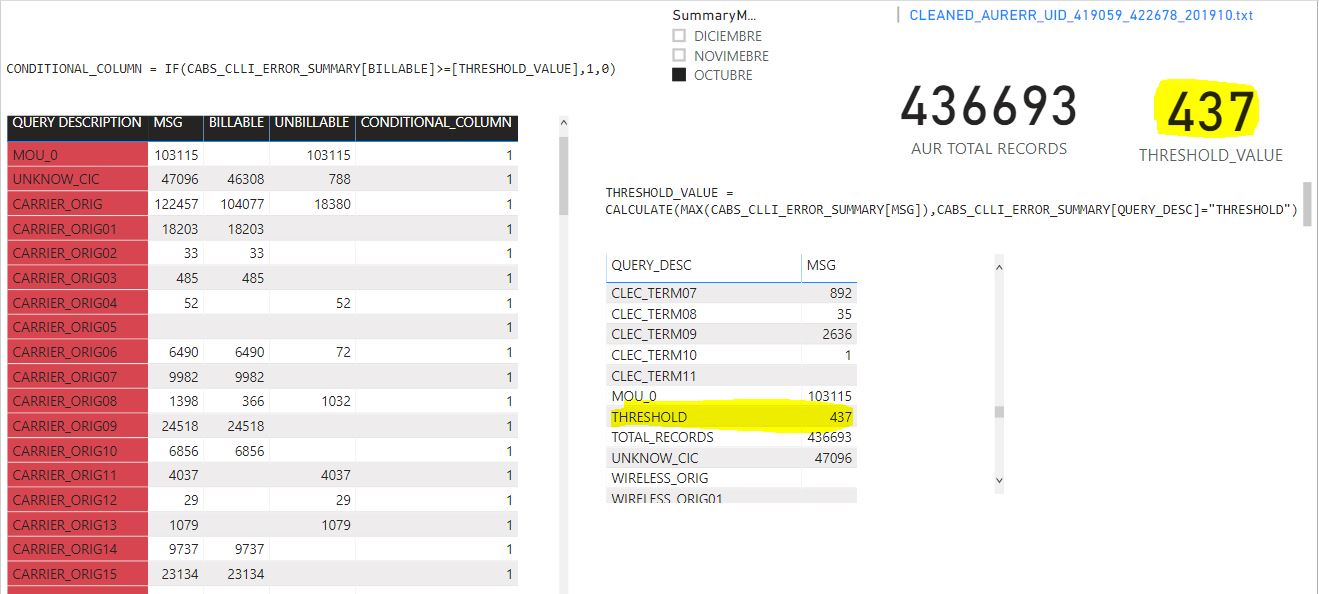Select the CLEC_TERM09 row label
Viewport: 1319px width, 594px height.
(x=654, y=334)
